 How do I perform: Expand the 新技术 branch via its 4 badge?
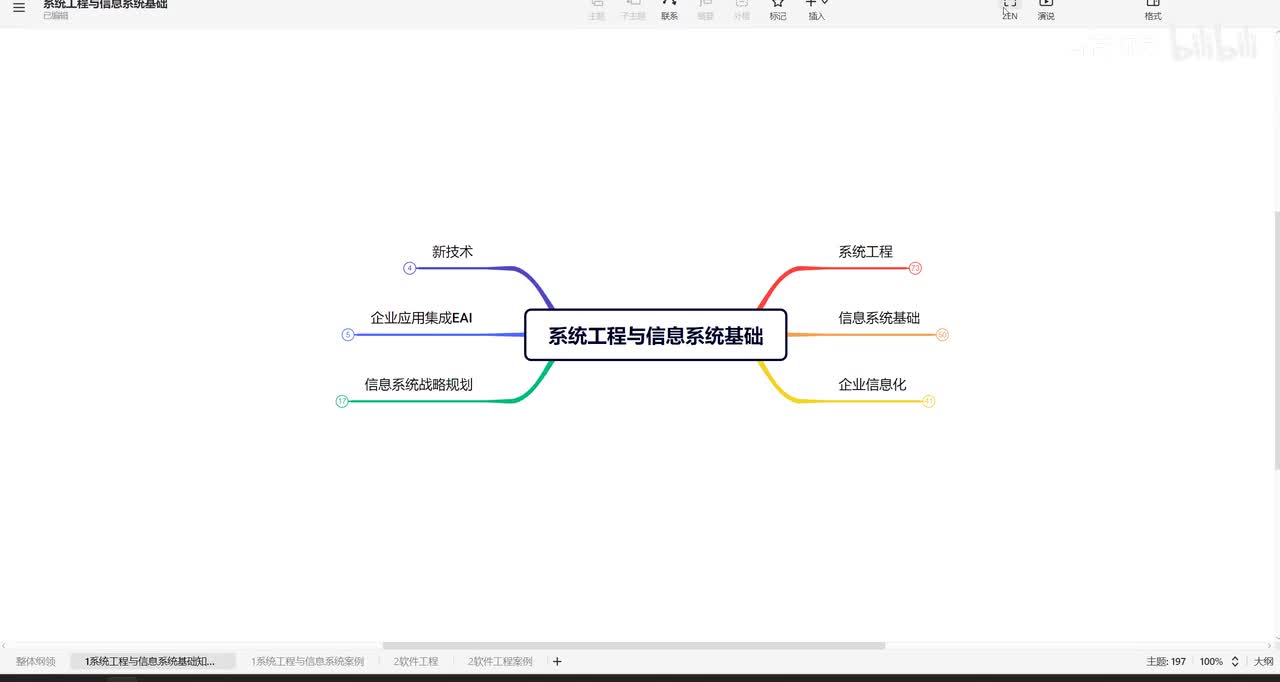point(409,268)
